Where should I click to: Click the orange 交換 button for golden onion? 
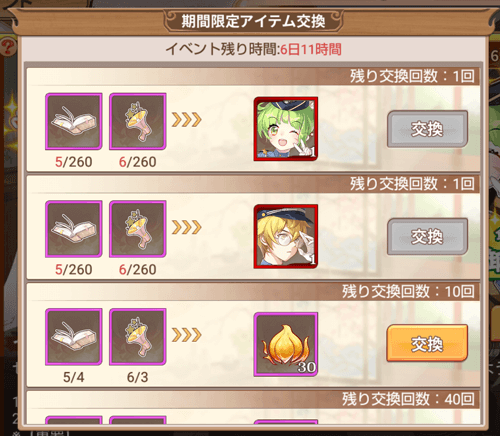[427, 344]
